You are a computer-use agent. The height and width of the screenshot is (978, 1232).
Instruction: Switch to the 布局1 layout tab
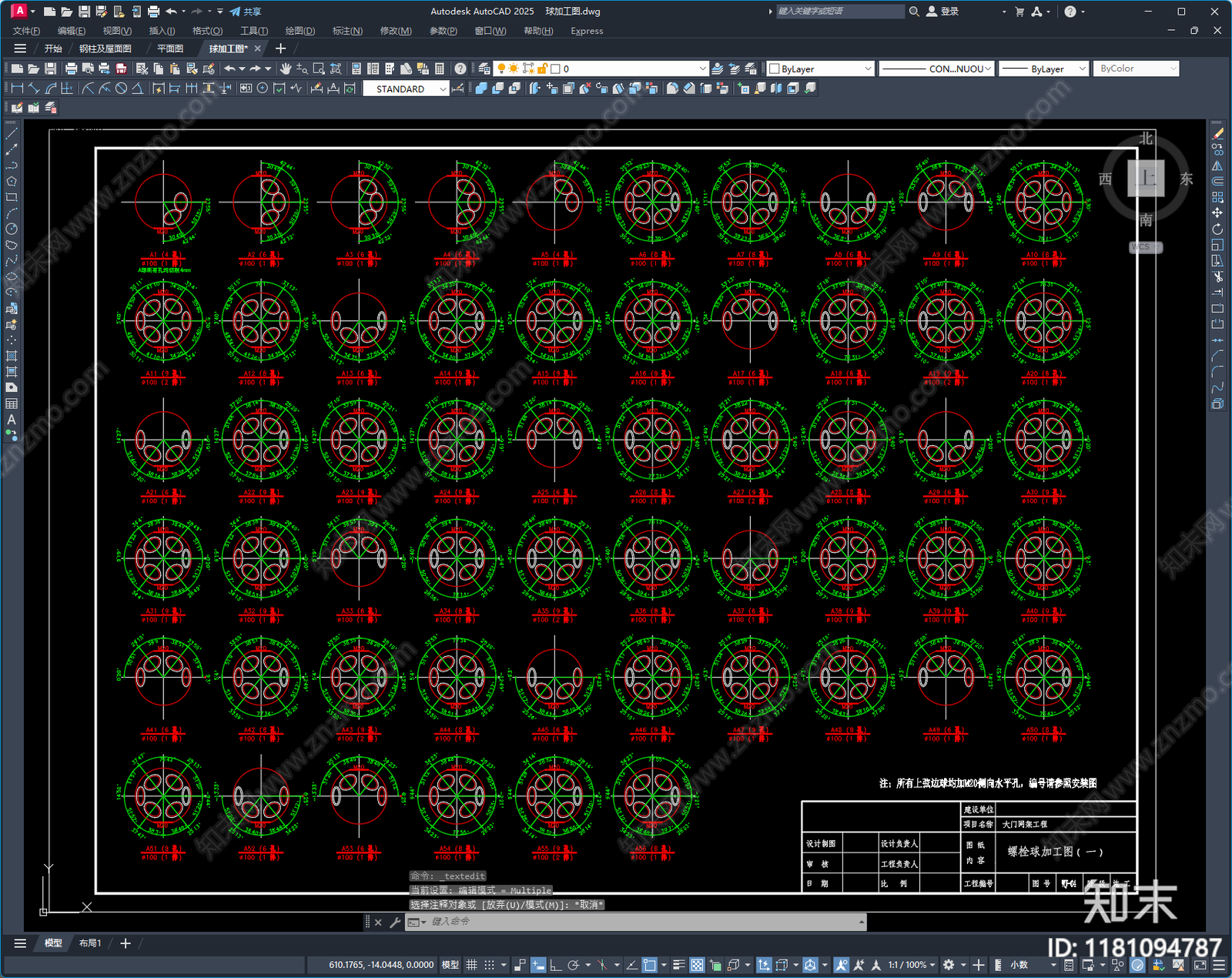pyautogui.click(x=90, y=943)
